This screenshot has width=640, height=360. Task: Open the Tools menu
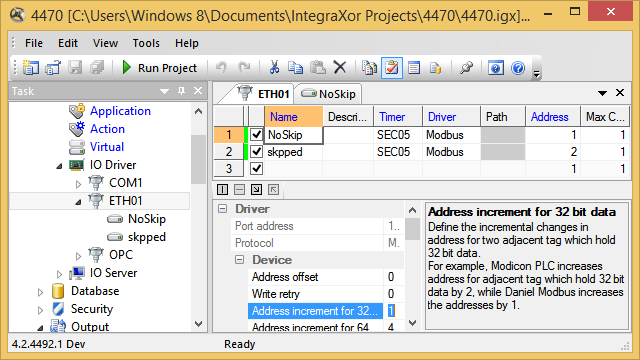[x=146, y=43]
